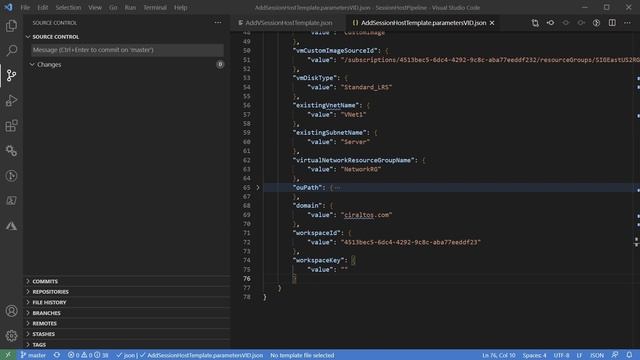Select the Source Control activity bar icon

pyautogui.click(x=11, y=75)
